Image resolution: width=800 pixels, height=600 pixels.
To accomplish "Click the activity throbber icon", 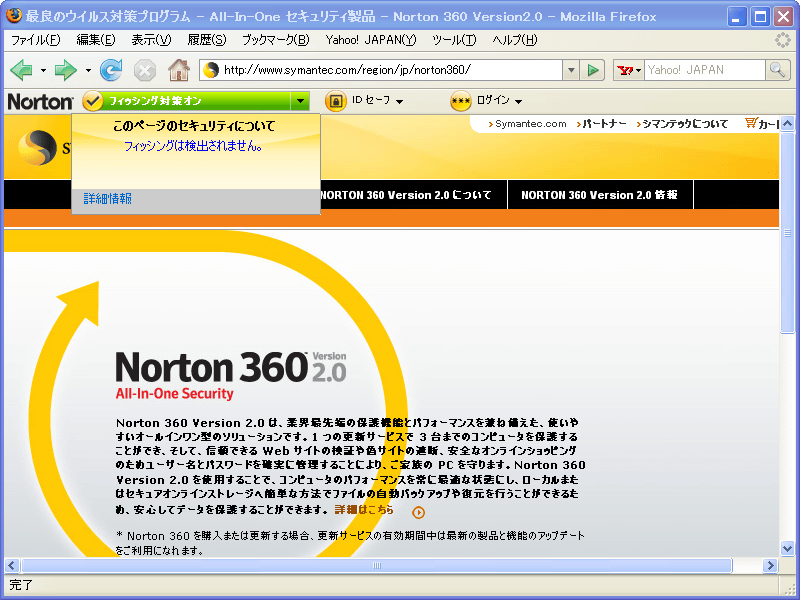I will coord(783,40).
